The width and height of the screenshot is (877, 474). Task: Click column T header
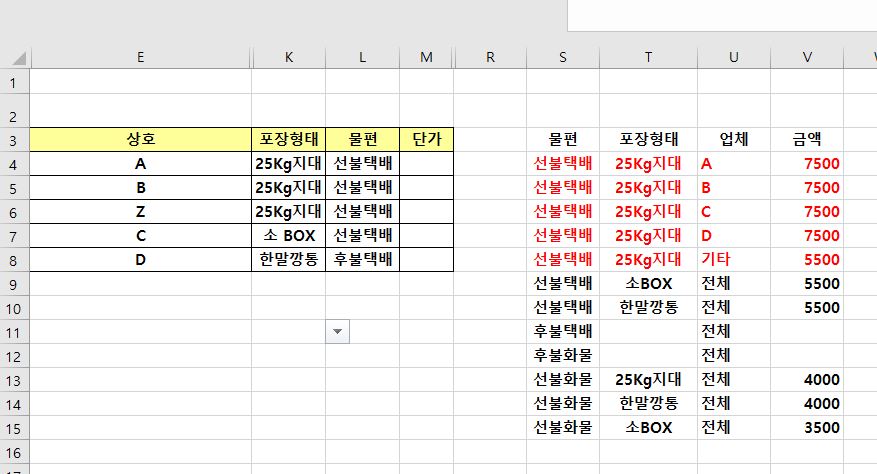click(648, 57)
